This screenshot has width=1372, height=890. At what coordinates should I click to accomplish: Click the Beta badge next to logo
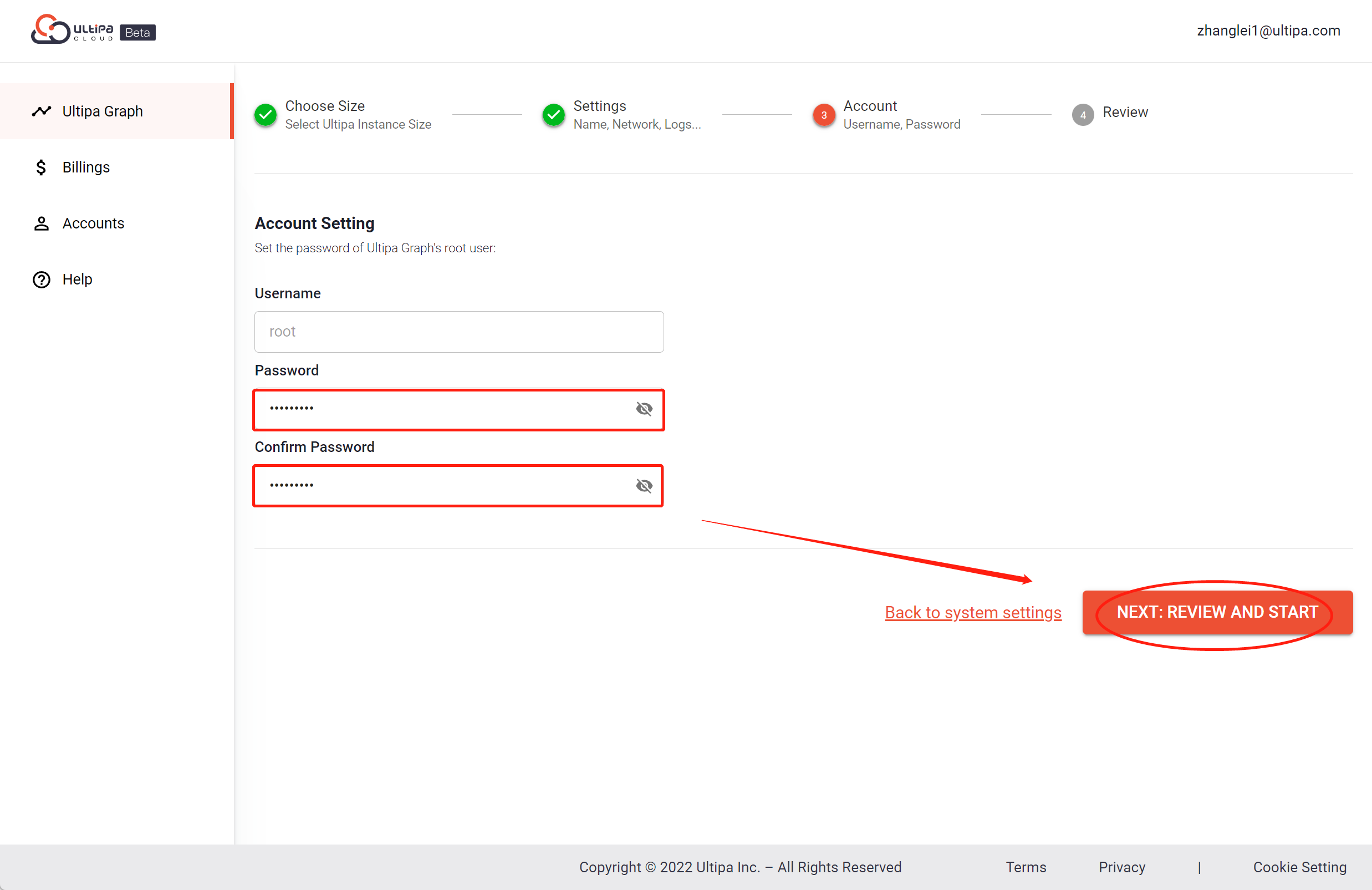point(137,32)
